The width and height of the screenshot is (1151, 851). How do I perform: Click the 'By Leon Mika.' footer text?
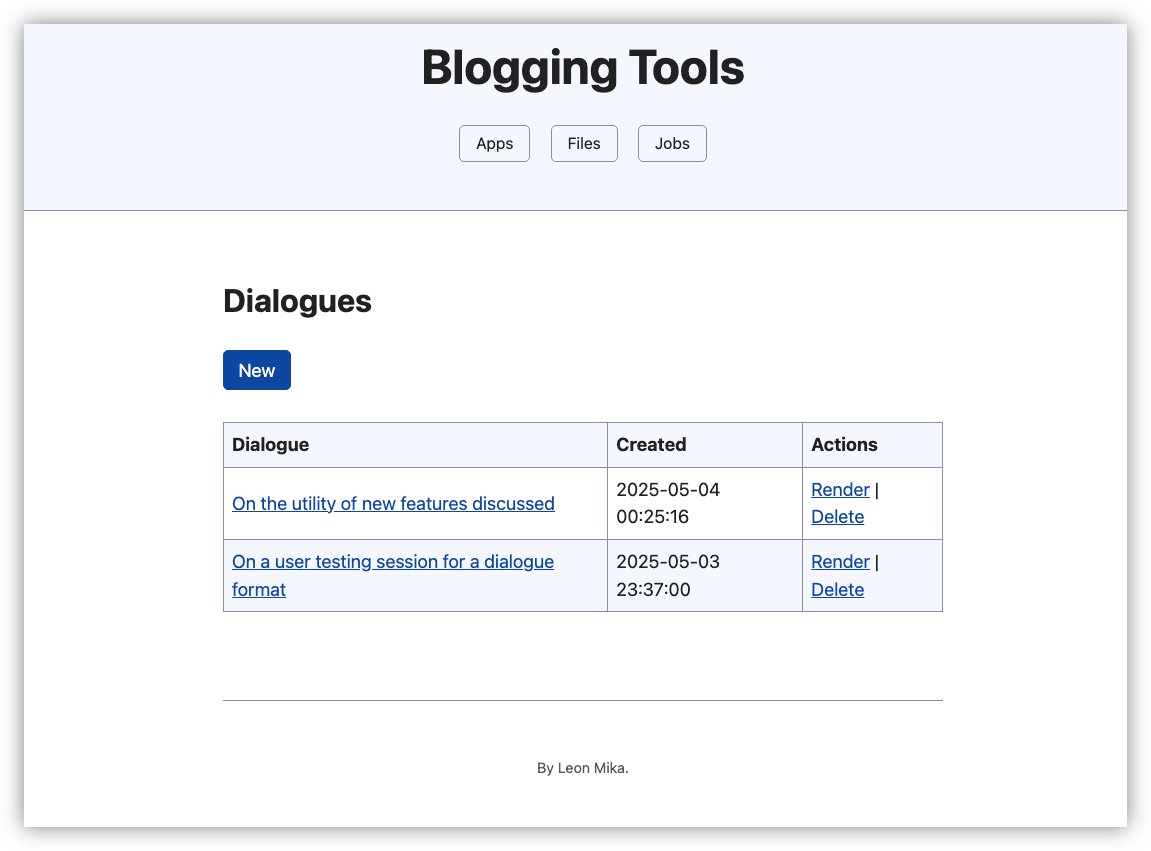tap(583, 768)
